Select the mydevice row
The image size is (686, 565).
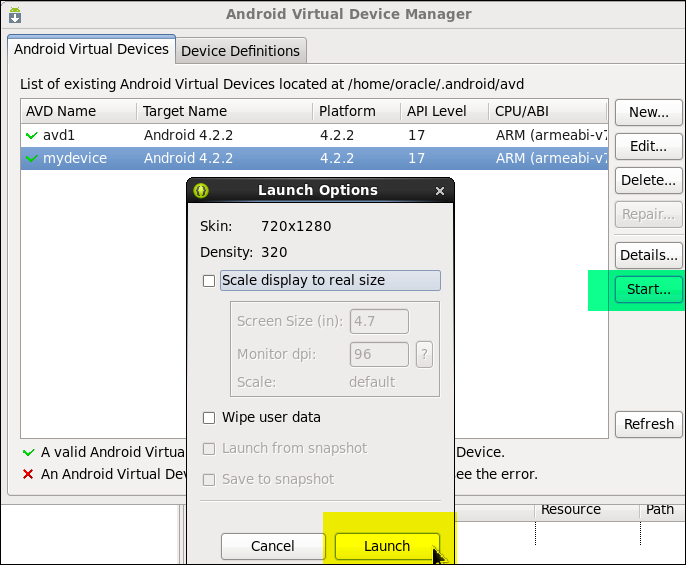[314, 158]
